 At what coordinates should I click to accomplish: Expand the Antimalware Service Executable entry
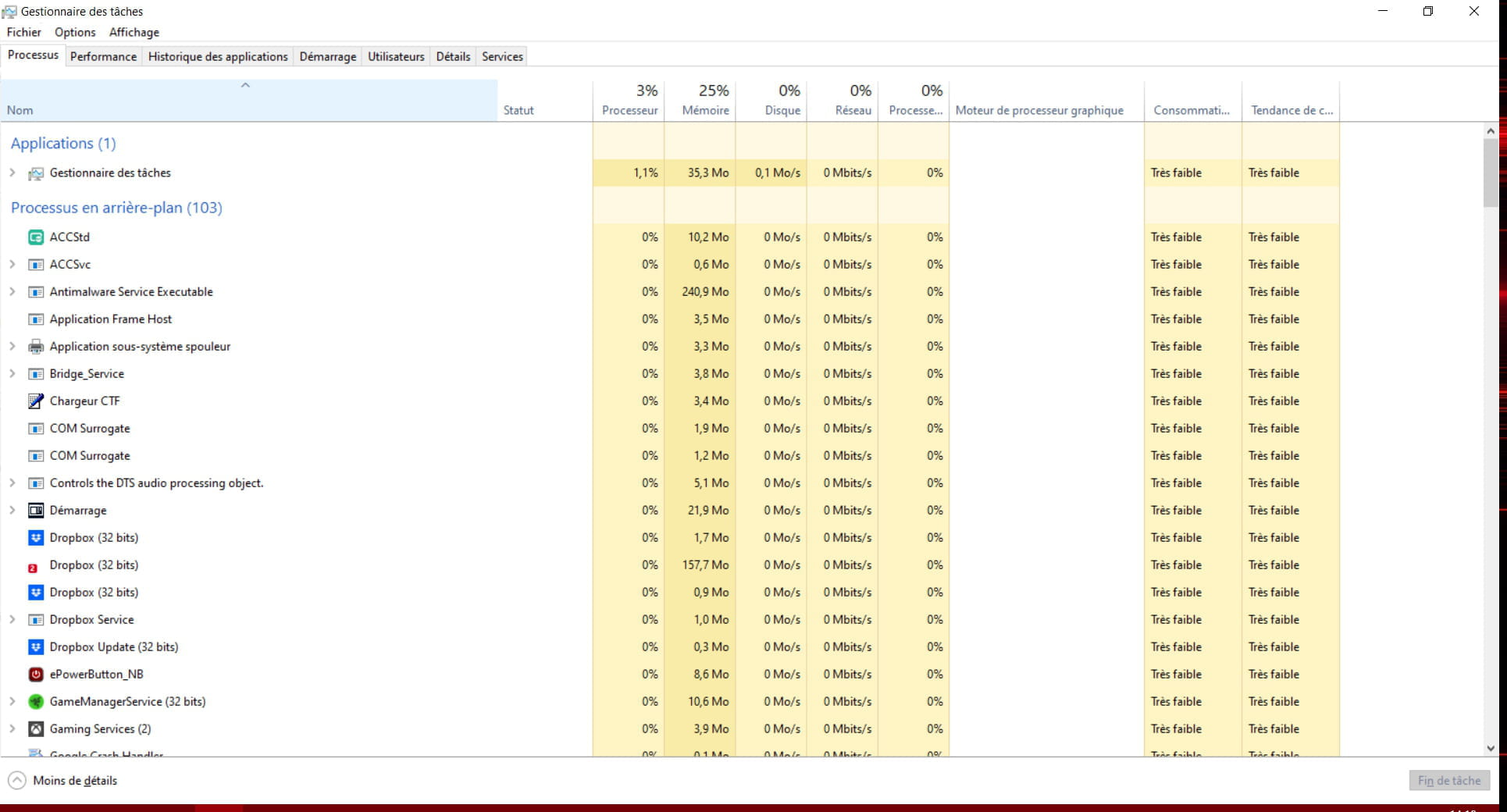pos(12,292)
